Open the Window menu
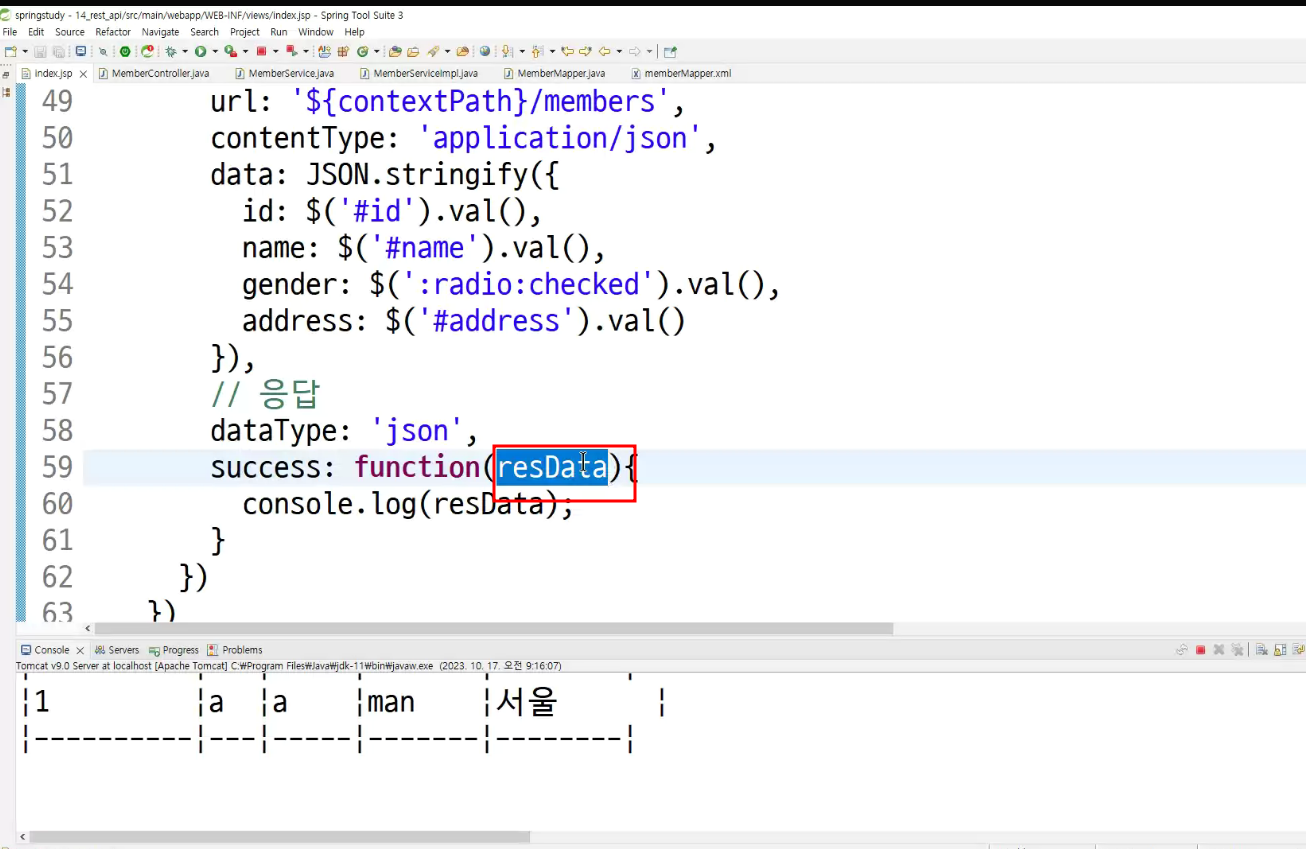The height and width of the screenshot is (849, 1306). [315, 32]
